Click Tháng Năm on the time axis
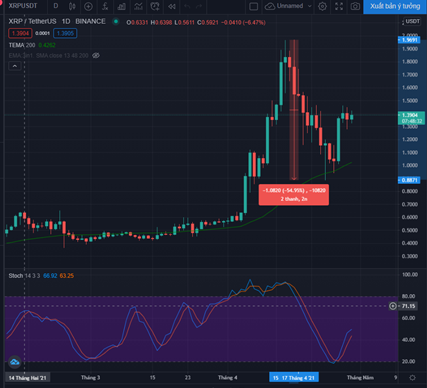Viewport: 427px width, 388px height. [x=360, y=378]
